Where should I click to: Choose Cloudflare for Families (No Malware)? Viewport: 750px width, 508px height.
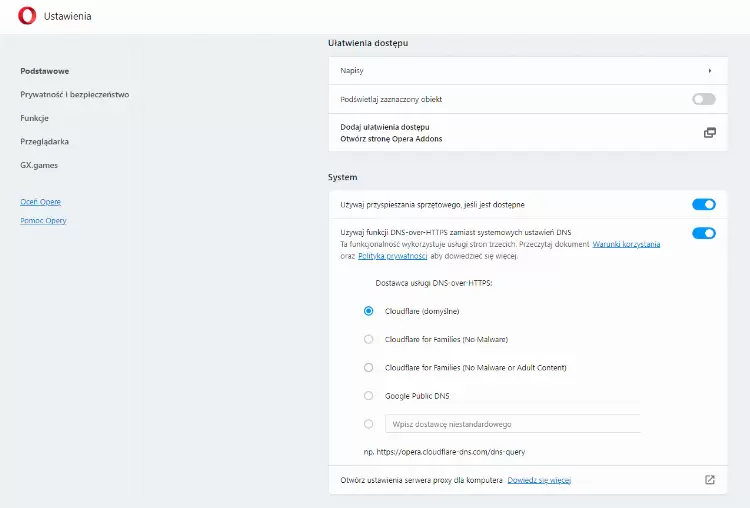pyautogui.click(x=368, y=339)
